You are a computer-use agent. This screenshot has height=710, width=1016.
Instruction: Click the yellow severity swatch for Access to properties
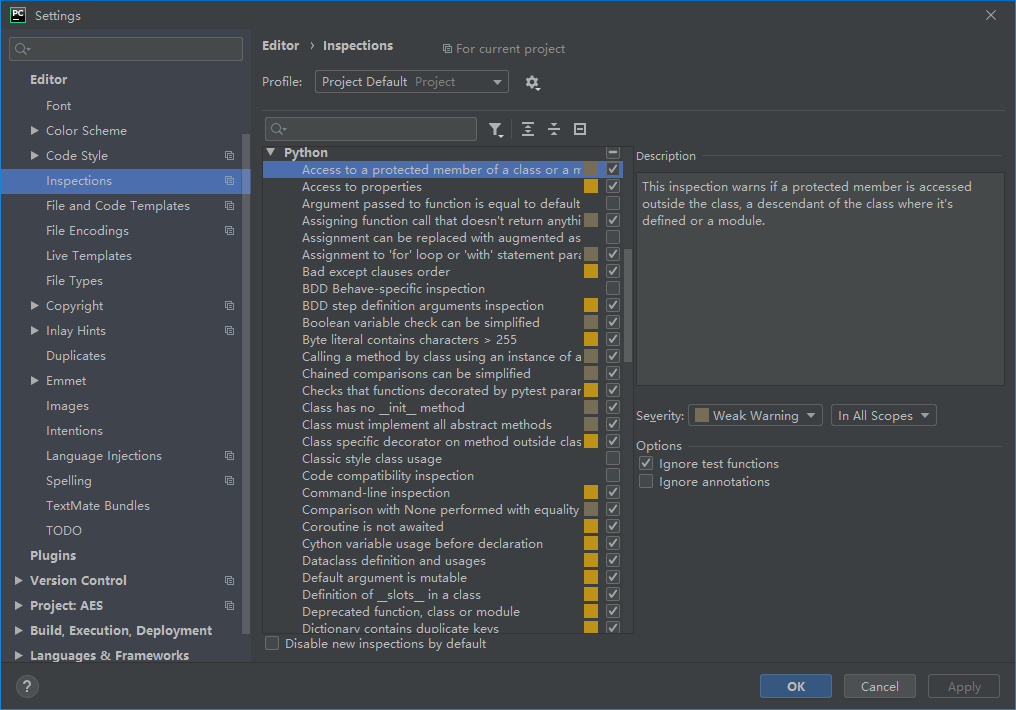(x=591, y=187)
